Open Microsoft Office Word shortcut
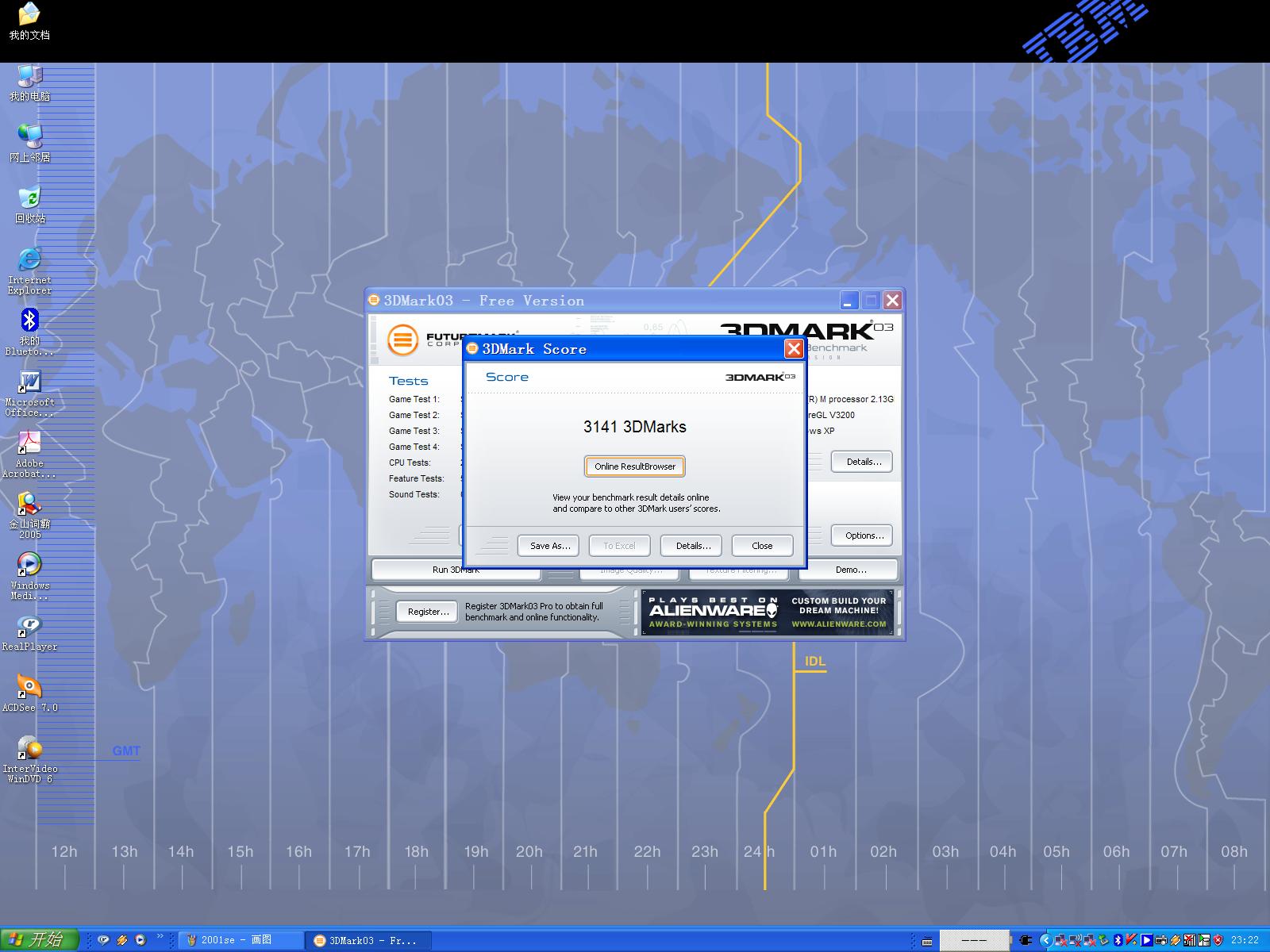 [29, 382]
